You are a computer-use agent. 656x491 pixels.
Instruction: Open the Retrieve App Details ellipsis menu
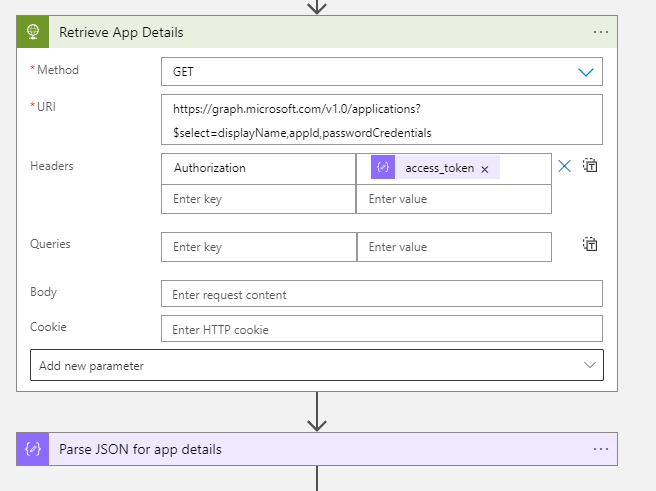[x=600, y=32]
